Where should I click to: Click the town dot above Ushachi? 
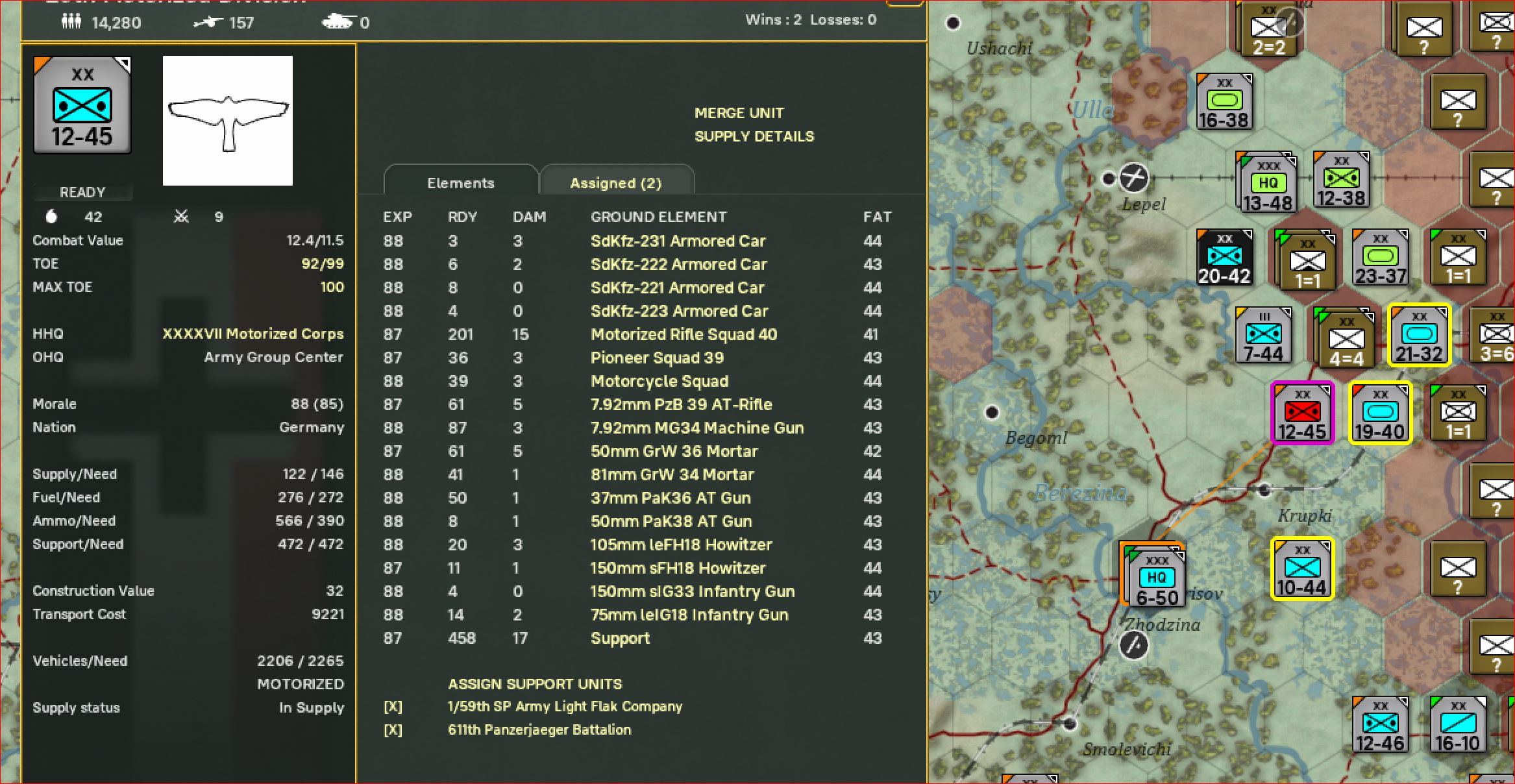click(953, 23)
